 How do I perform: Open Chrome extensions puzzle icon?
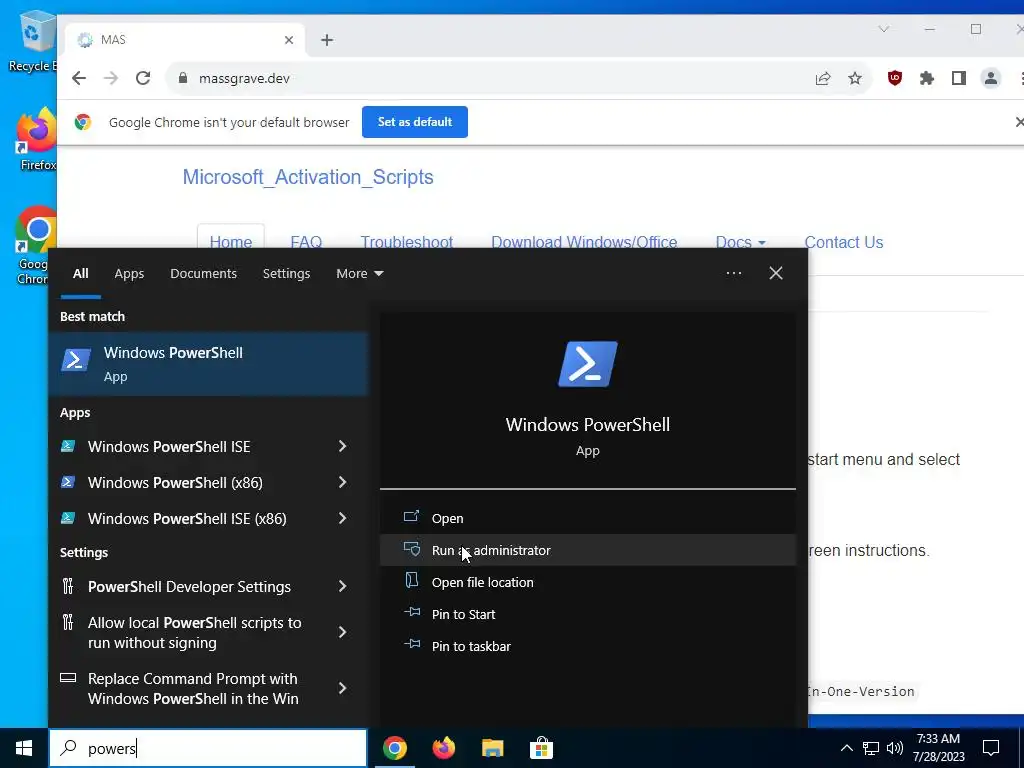tap(927, 78)
